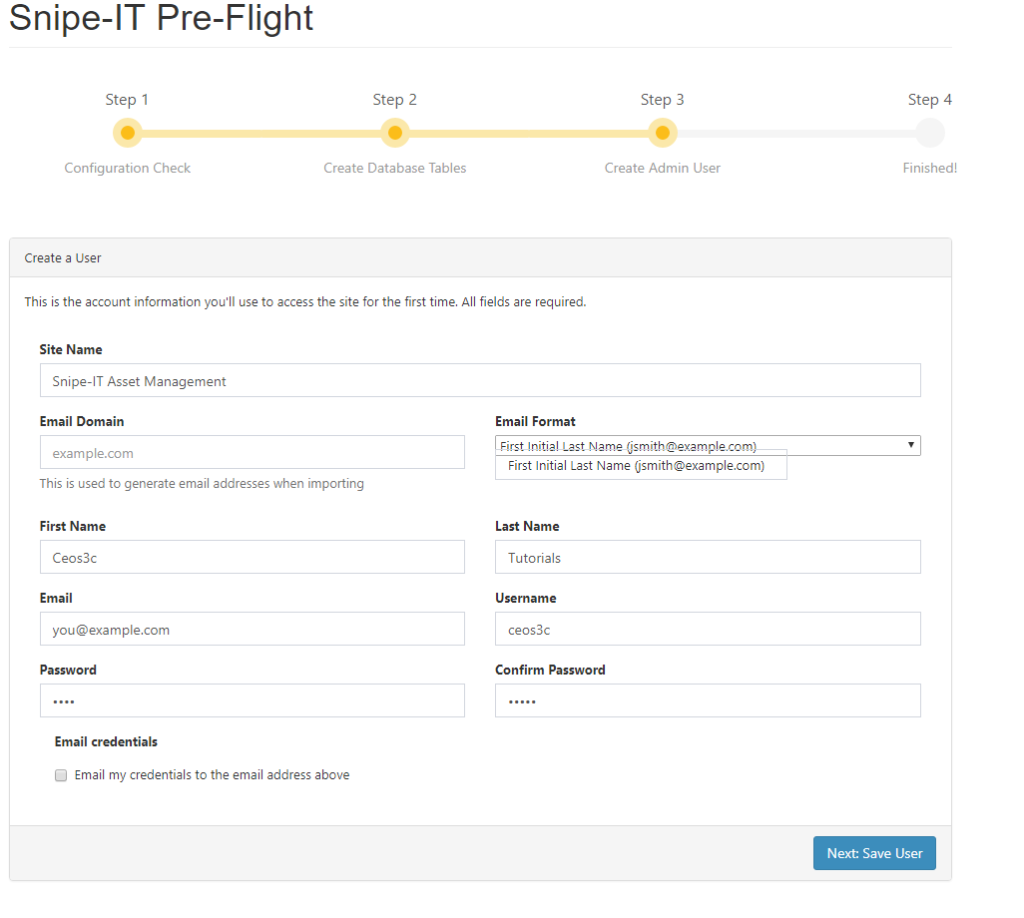The image size is (1024, 918).
Task: Click inside the Confirm Password field
Action: [x=707, y=700]
